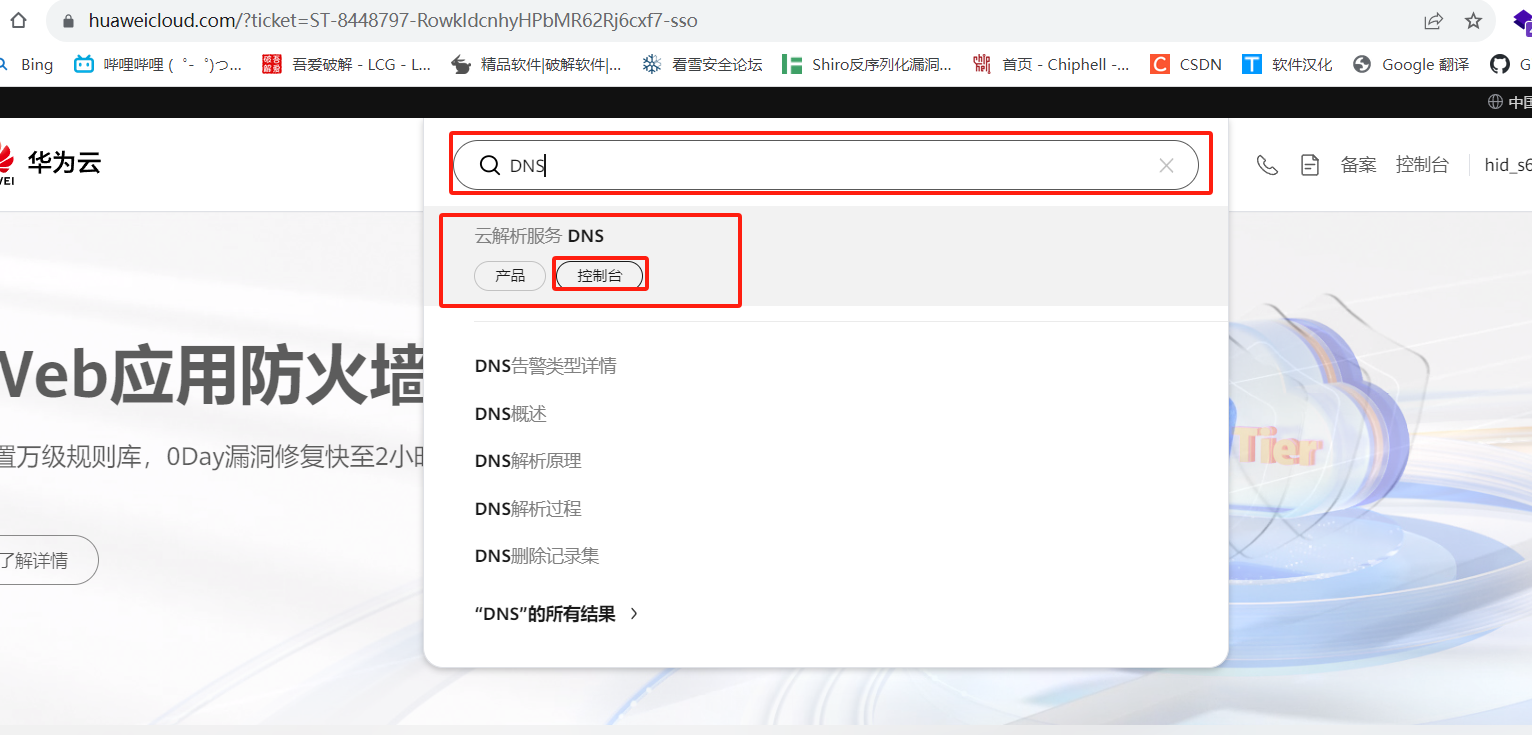Click the globe language selector icon
1532x735 pixels.
(1495, 102)
